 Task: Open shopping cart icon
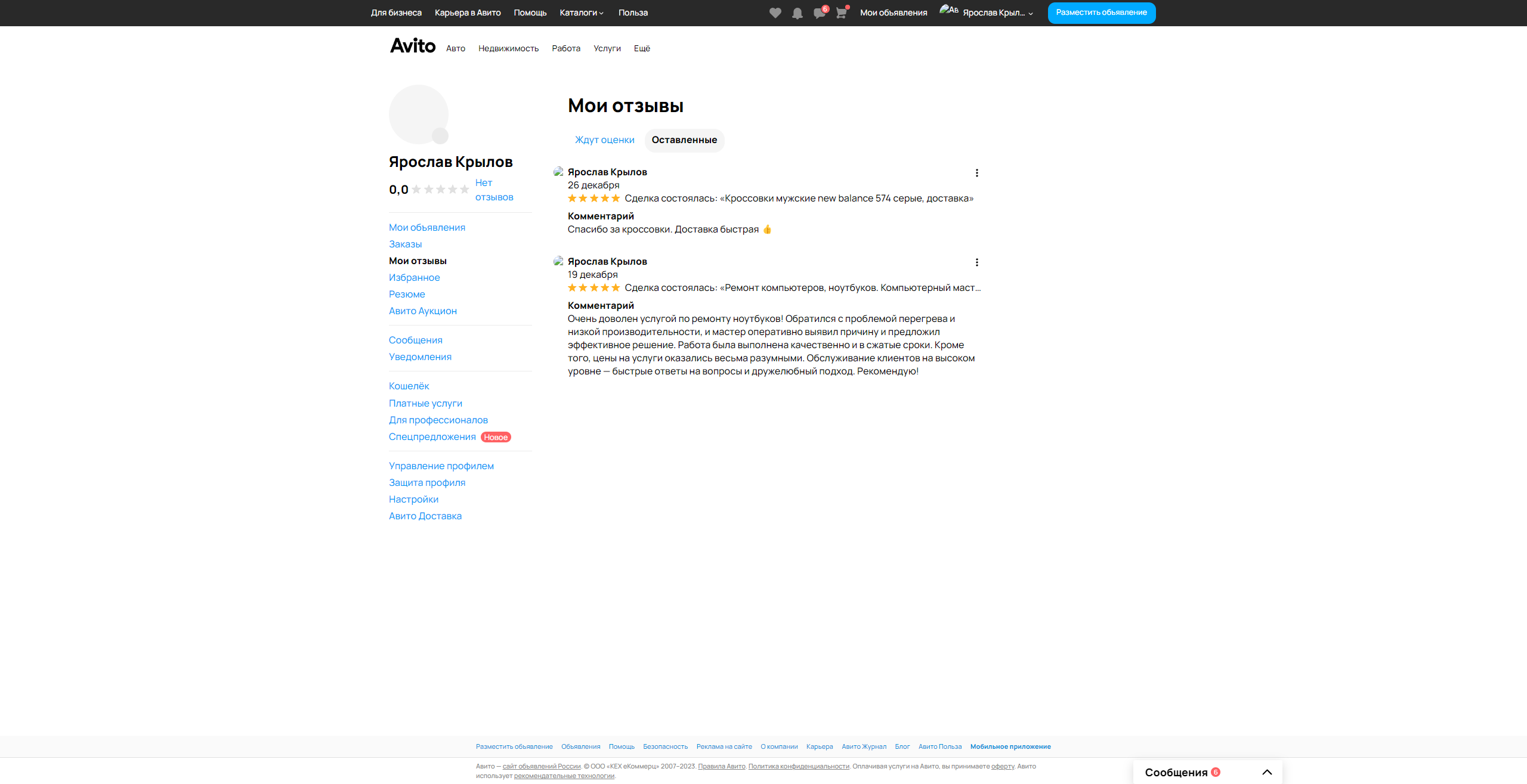841,13
